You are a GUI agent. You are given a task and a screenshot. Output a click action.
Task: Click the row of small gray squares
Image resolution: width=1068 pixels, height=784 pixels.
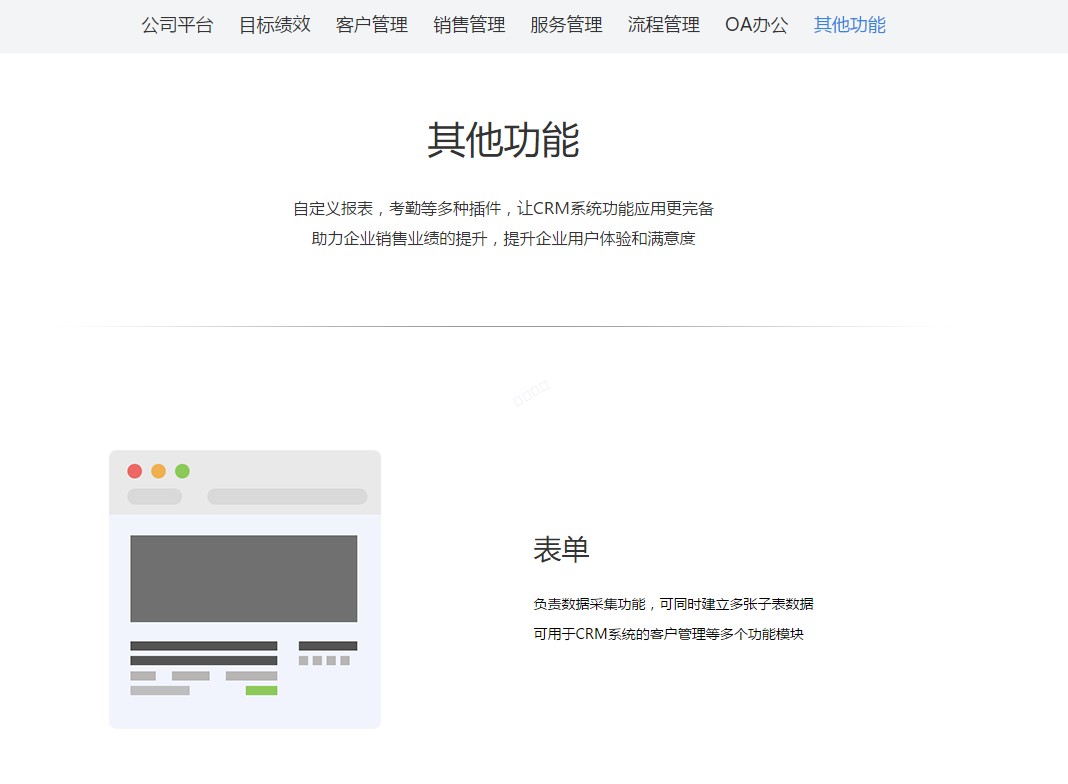coord(324,661)
